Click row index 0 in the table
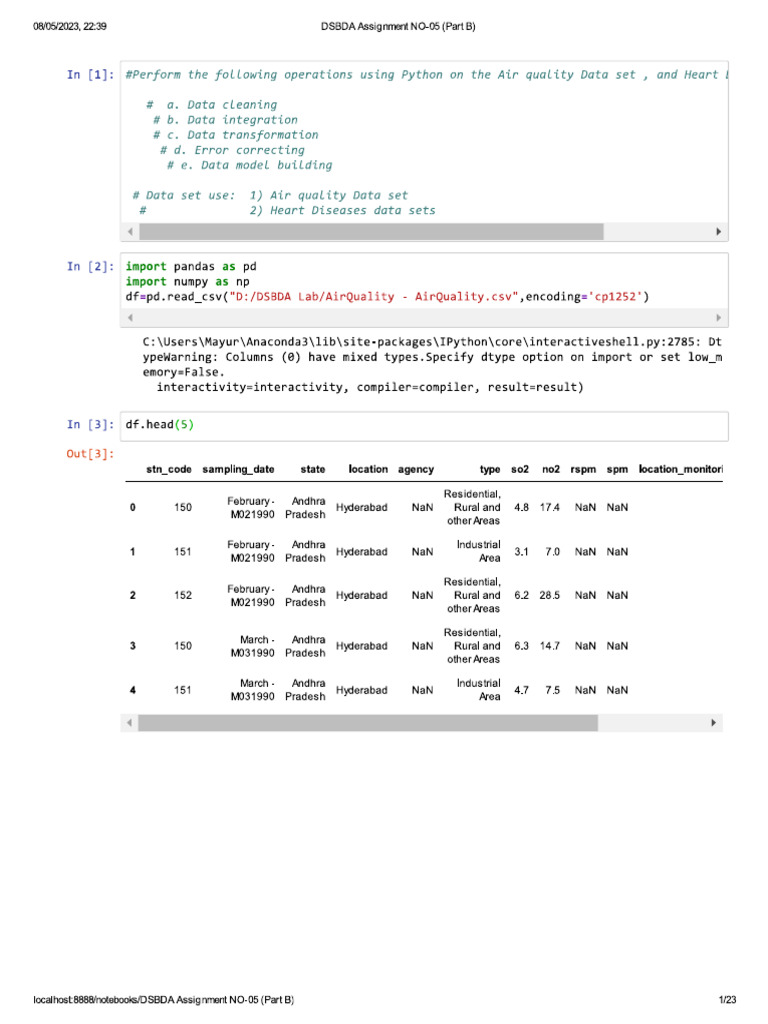The height and width of the screenshot is (1024, 768). pos(133,507)
